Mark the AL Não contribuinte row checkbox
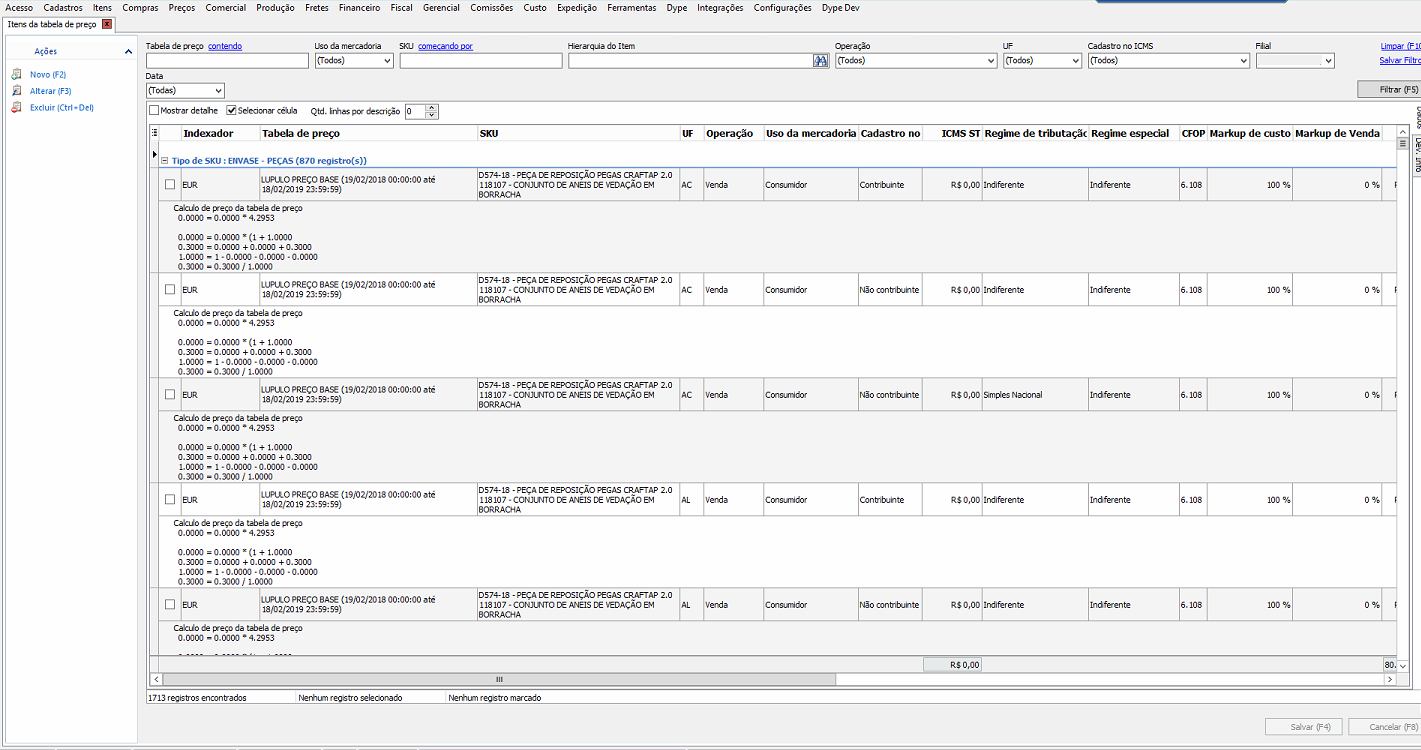 (x=170, y=604)
